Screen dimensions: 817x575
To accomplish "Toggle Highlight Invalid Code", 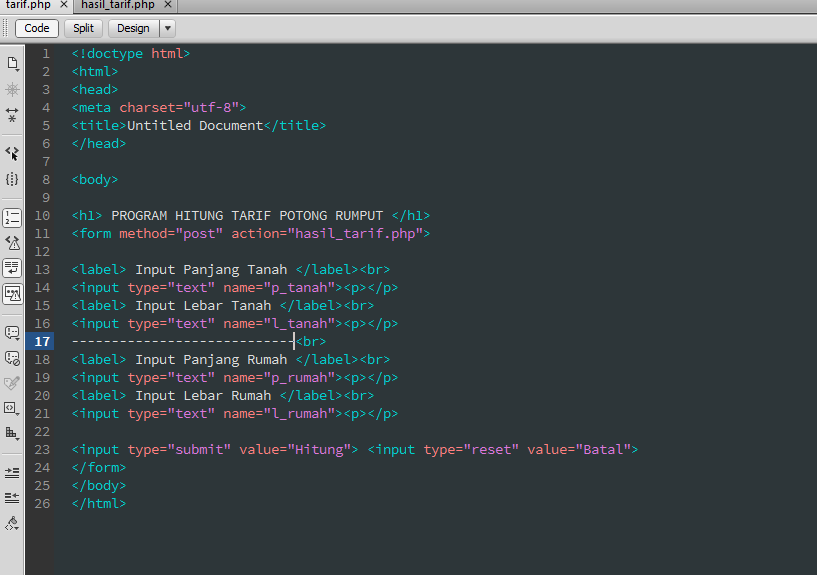I will click(12, 242).
